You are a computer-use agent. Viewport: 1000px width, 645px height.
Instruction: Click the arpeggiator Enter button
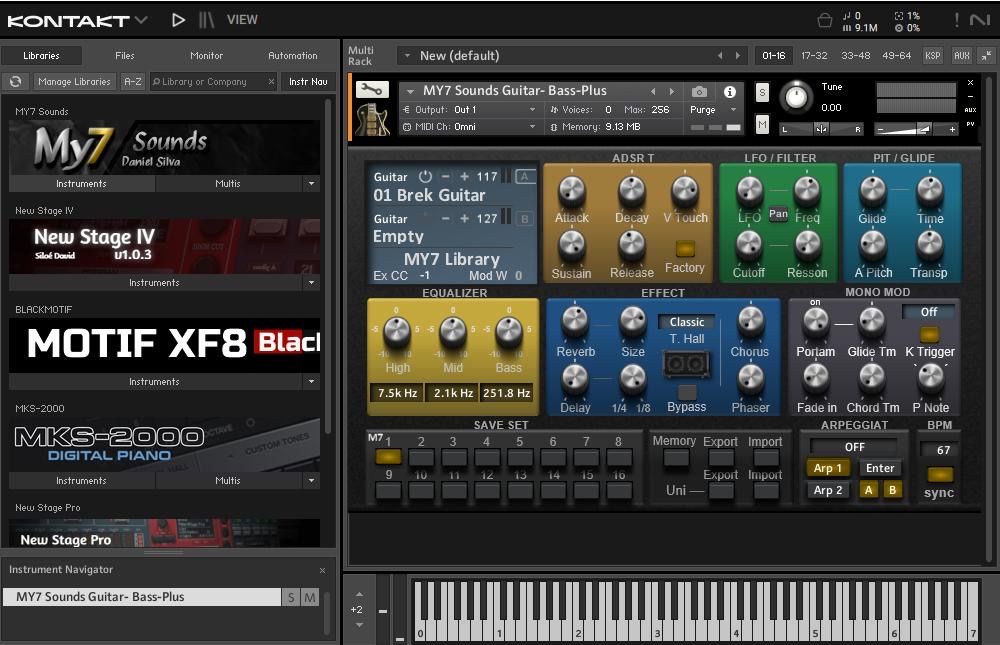pyautogui.click(x=880, y=468)
